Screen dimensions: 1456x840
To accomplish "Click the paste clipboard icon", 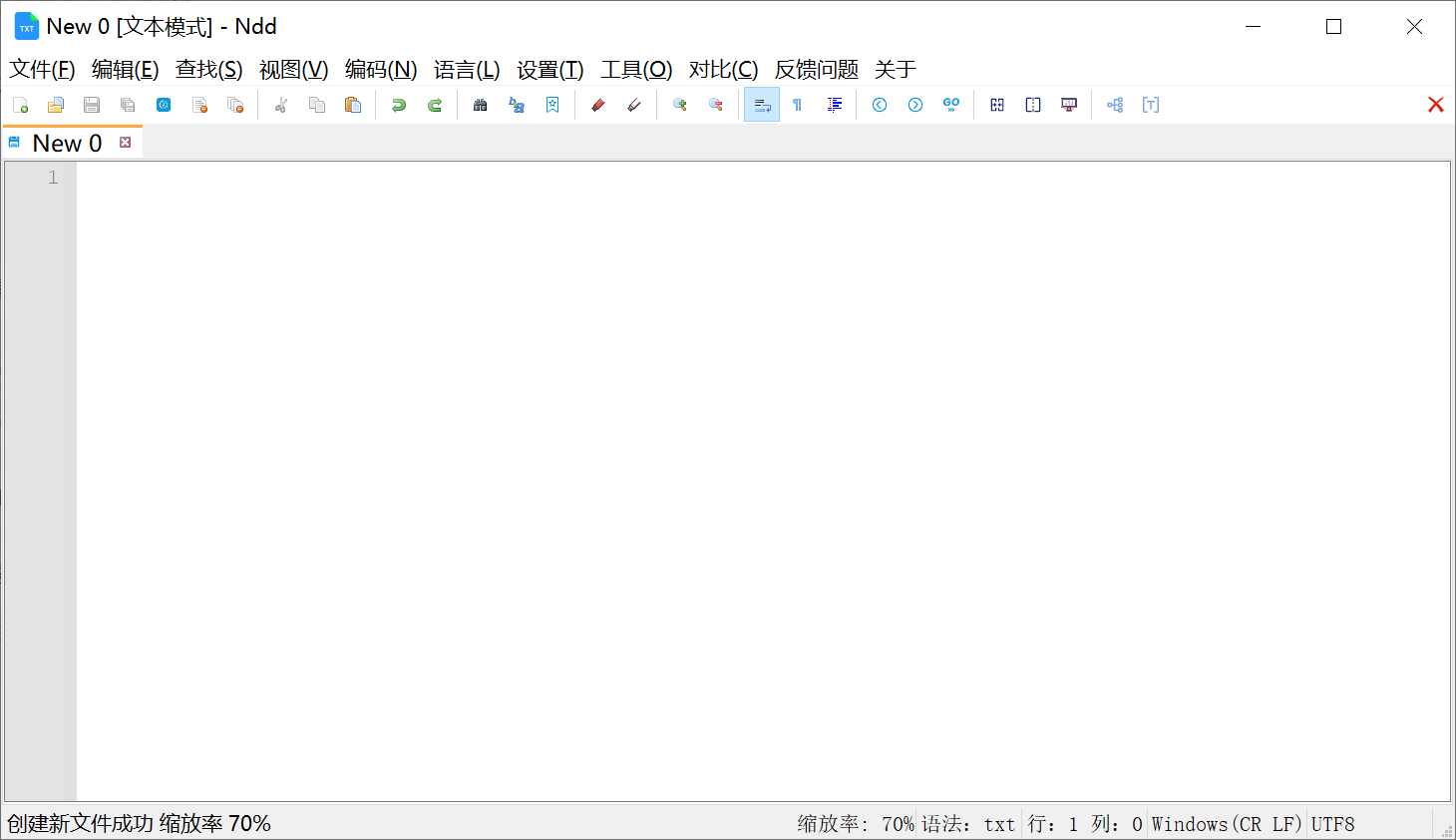I will point(353,105).
